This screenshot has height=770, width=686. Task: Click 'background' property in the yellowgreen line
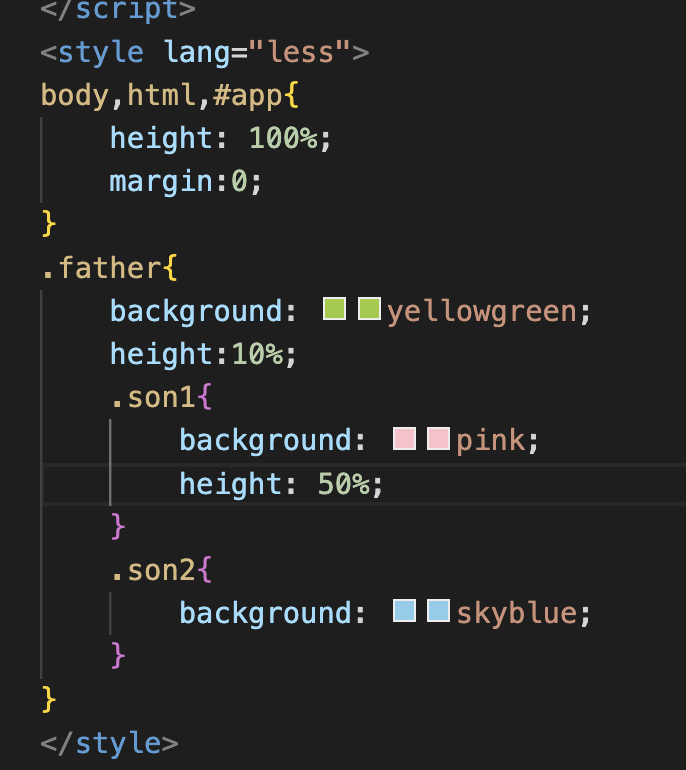tap(196, 311)
